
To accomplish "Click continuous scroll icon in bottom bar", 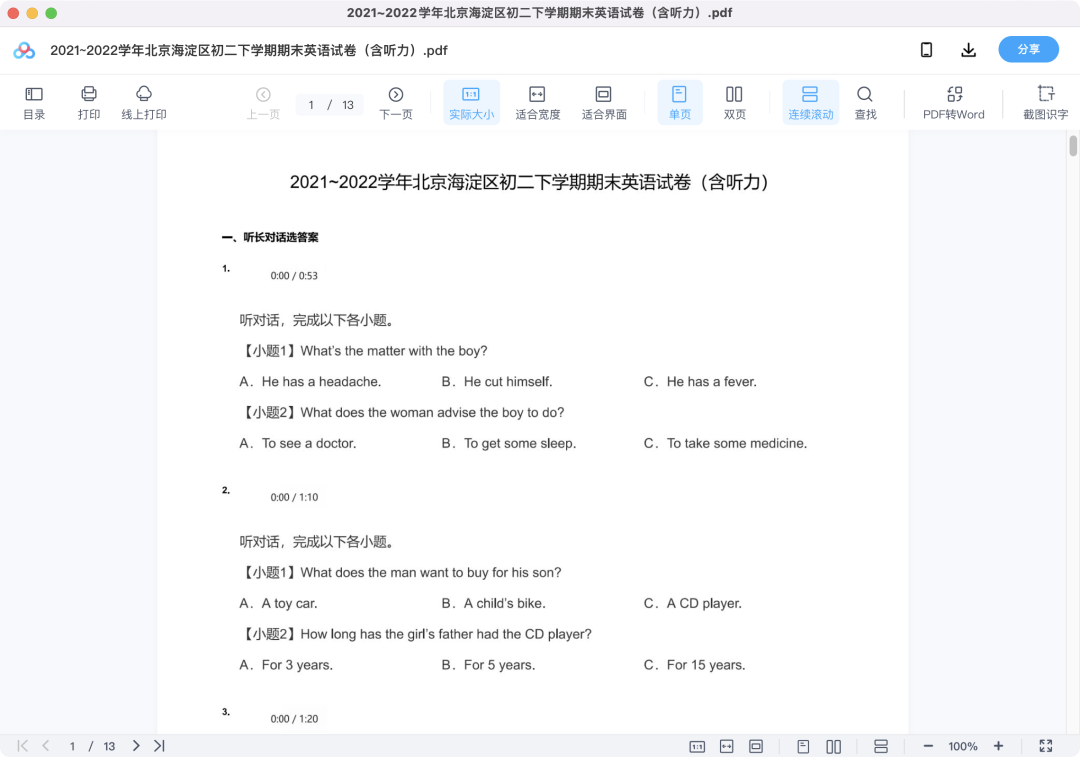I will tap(881, 747).
